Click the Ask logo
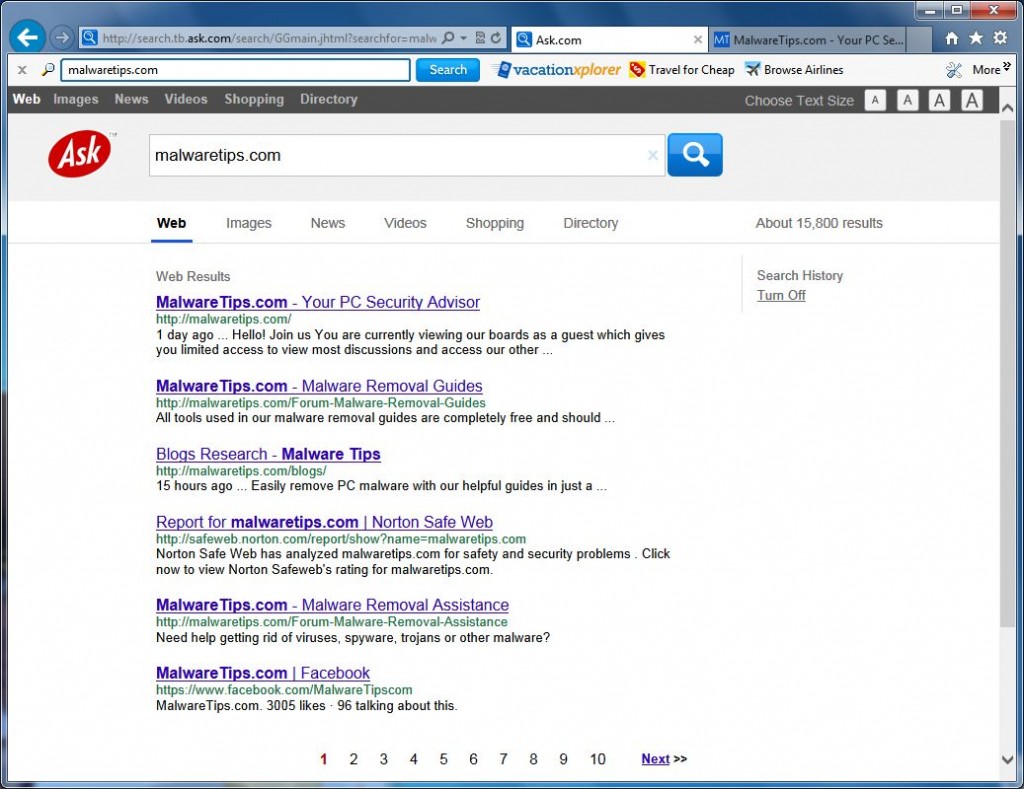This screenshot has height=789, width=1024. (80, 154)
